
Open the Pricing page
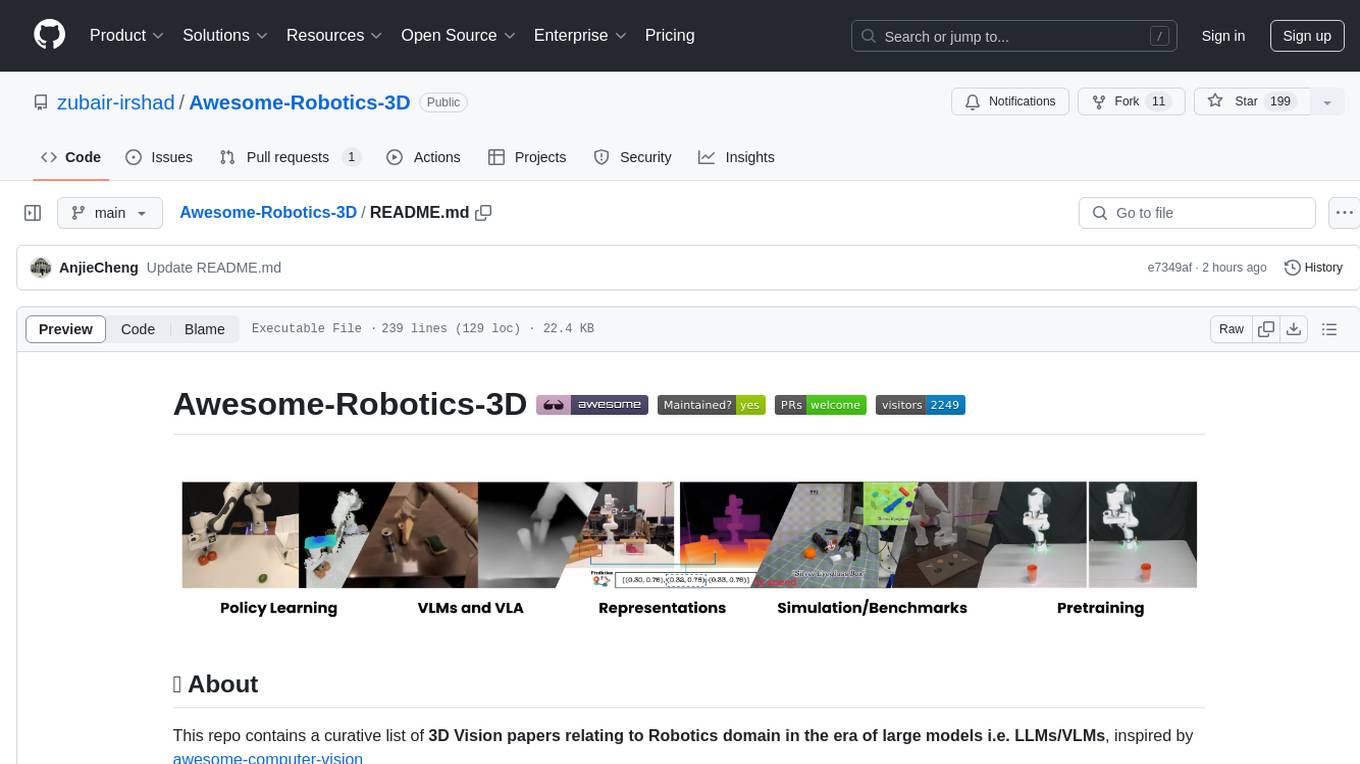click(670, 35)
